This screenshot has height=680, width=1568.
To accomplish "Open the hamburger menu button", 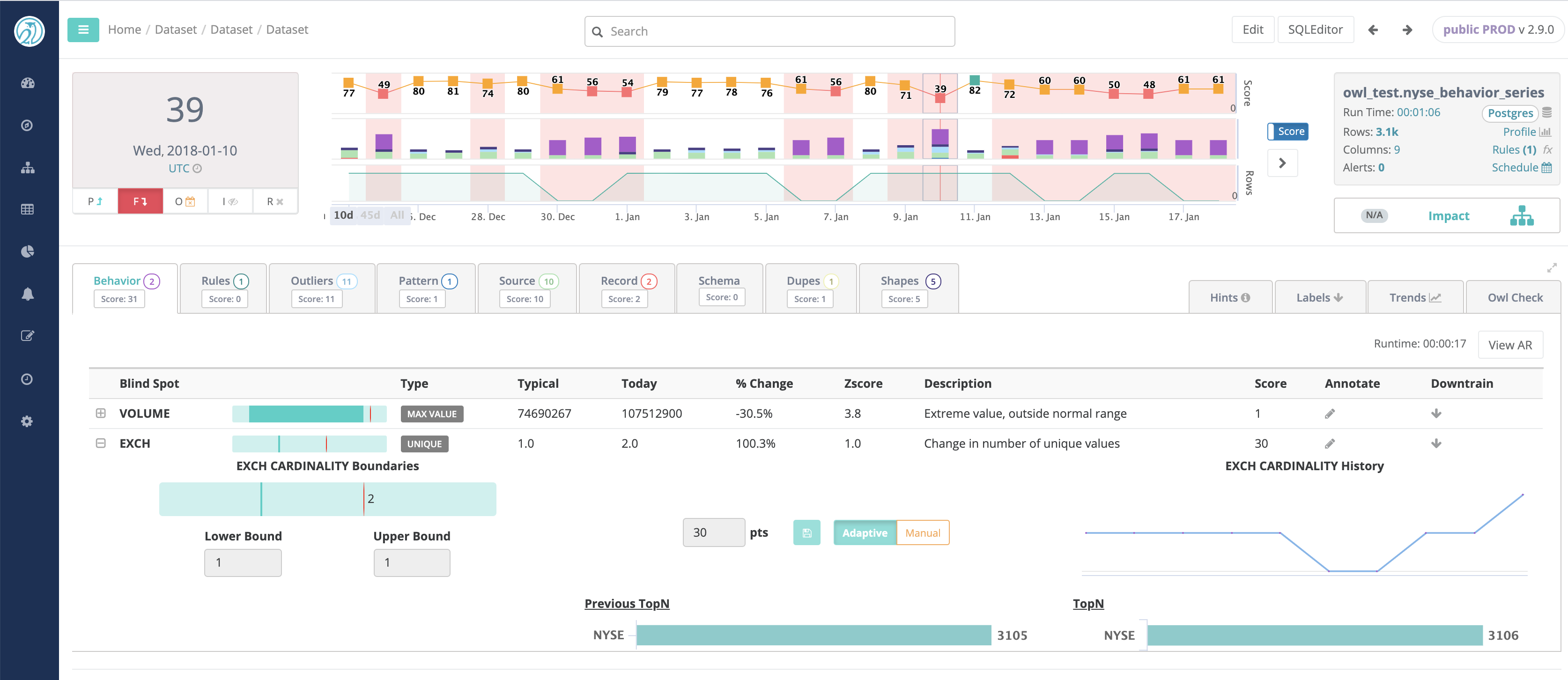I will (x=83, y=30).
